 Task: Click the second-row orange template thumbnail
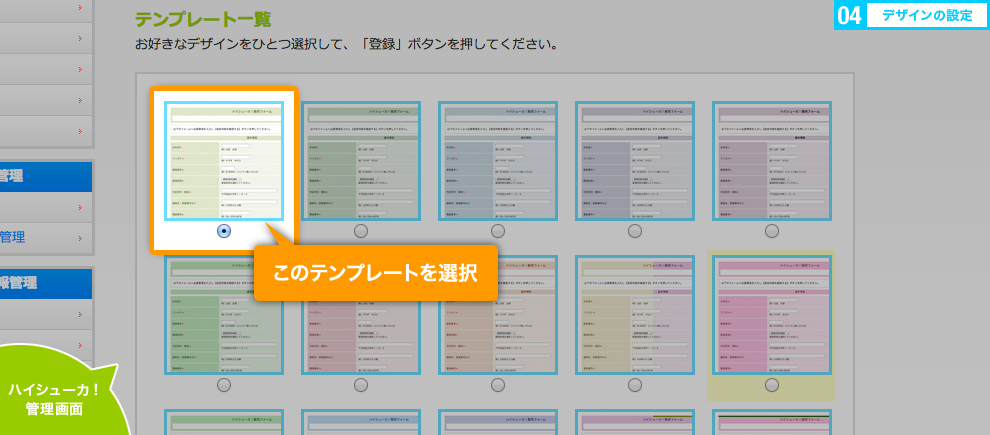(498, 315)
